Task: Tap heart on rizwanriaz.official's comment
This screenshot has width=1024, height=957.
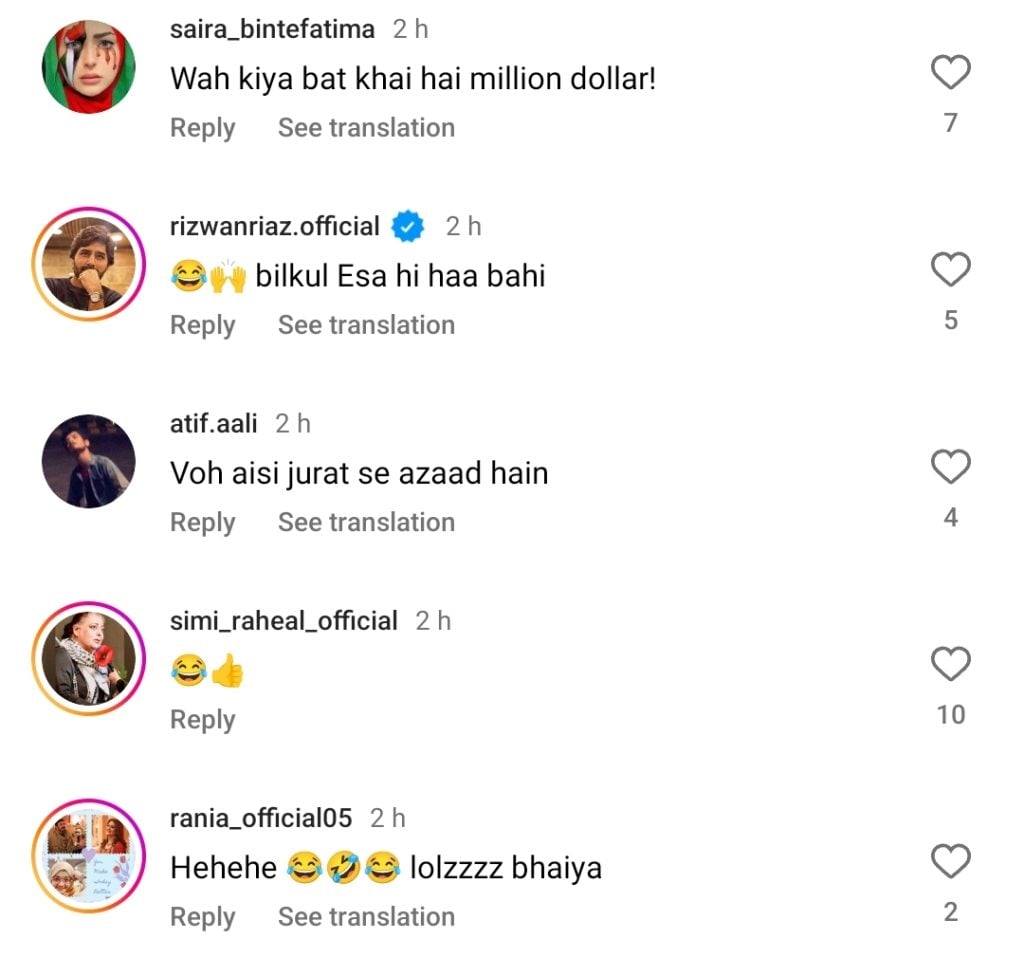Action: [950, 270]
